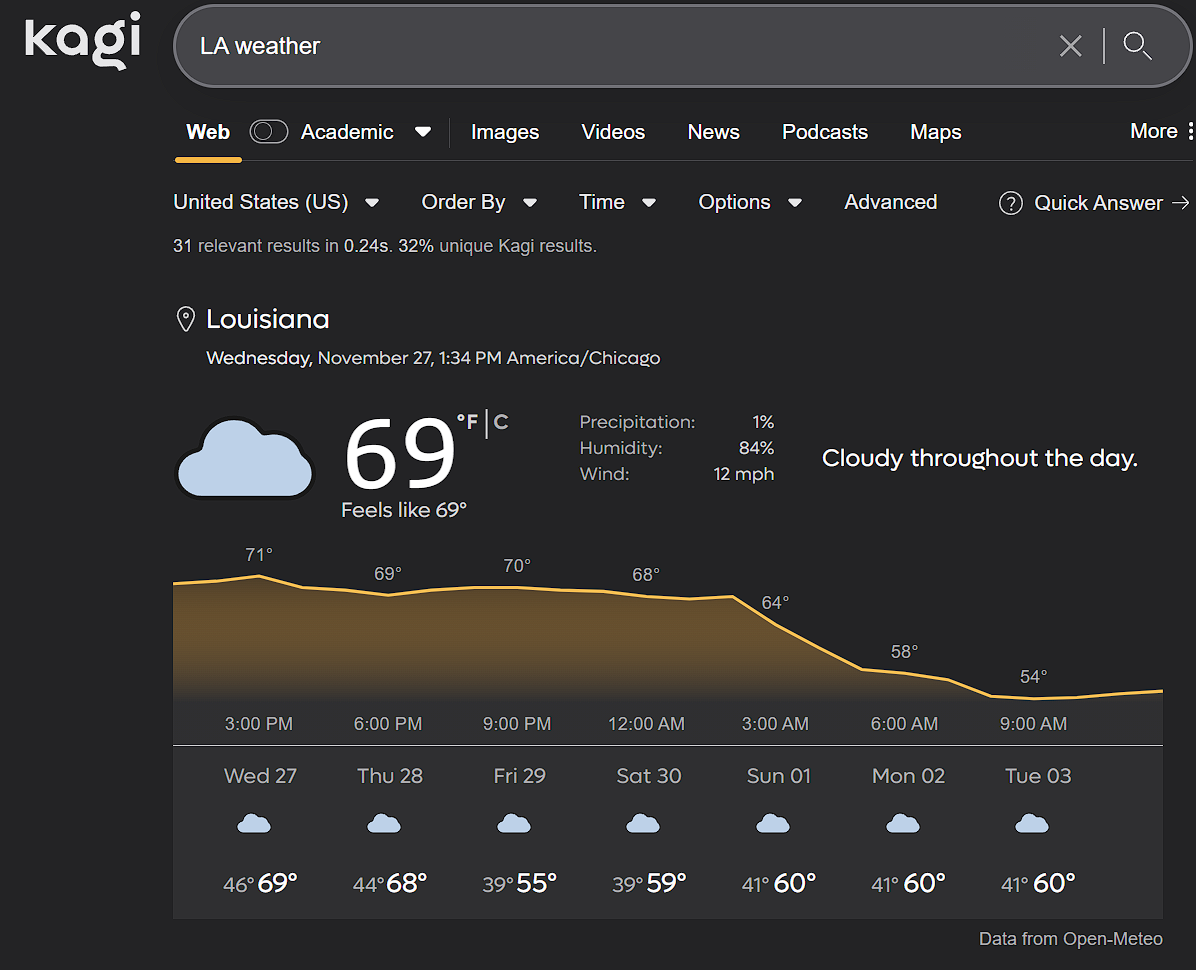Click the Quick Answer question mark icon
Screen dimensions: 1196x970
tap(1010, 203)
